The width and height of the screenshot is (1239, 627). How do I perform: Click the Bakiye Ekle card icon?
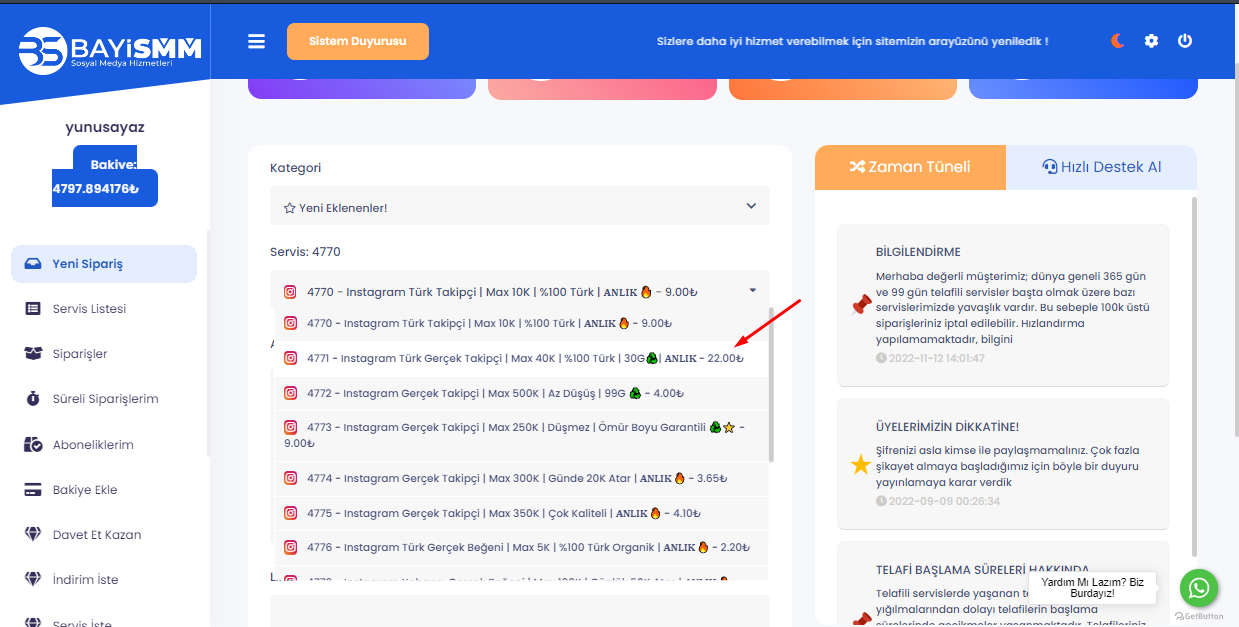click(x=33, y=490)
